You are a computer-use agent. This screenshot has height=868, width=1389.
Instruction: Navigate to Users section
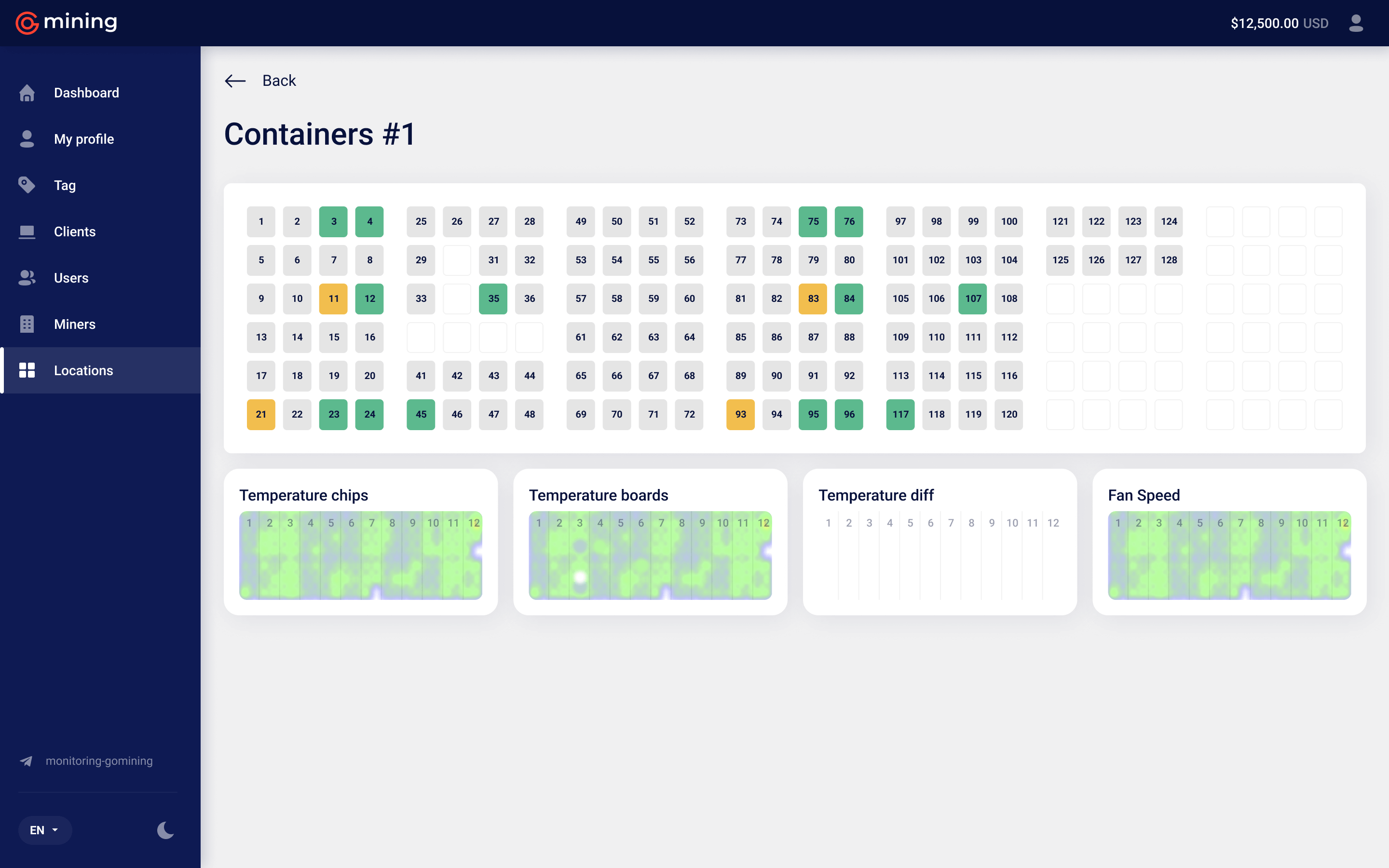100,278
